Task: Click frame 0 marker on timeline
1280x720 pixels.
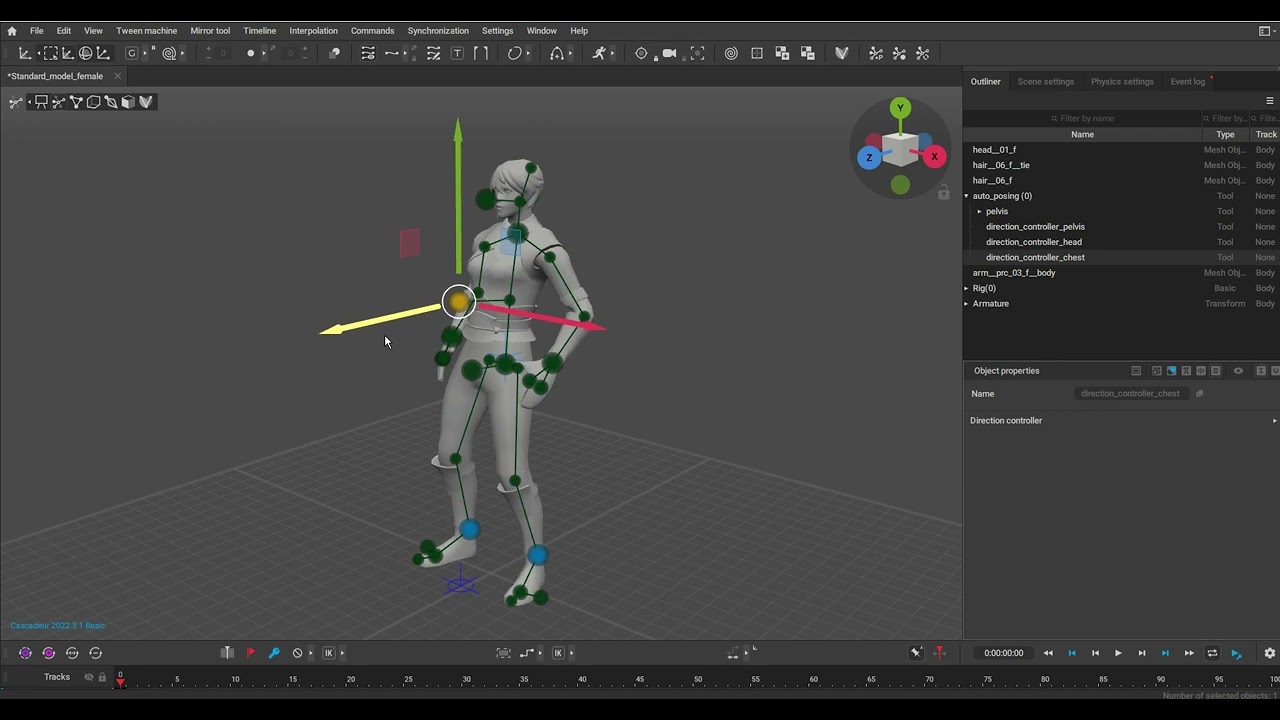Action: tap(120, 678)
